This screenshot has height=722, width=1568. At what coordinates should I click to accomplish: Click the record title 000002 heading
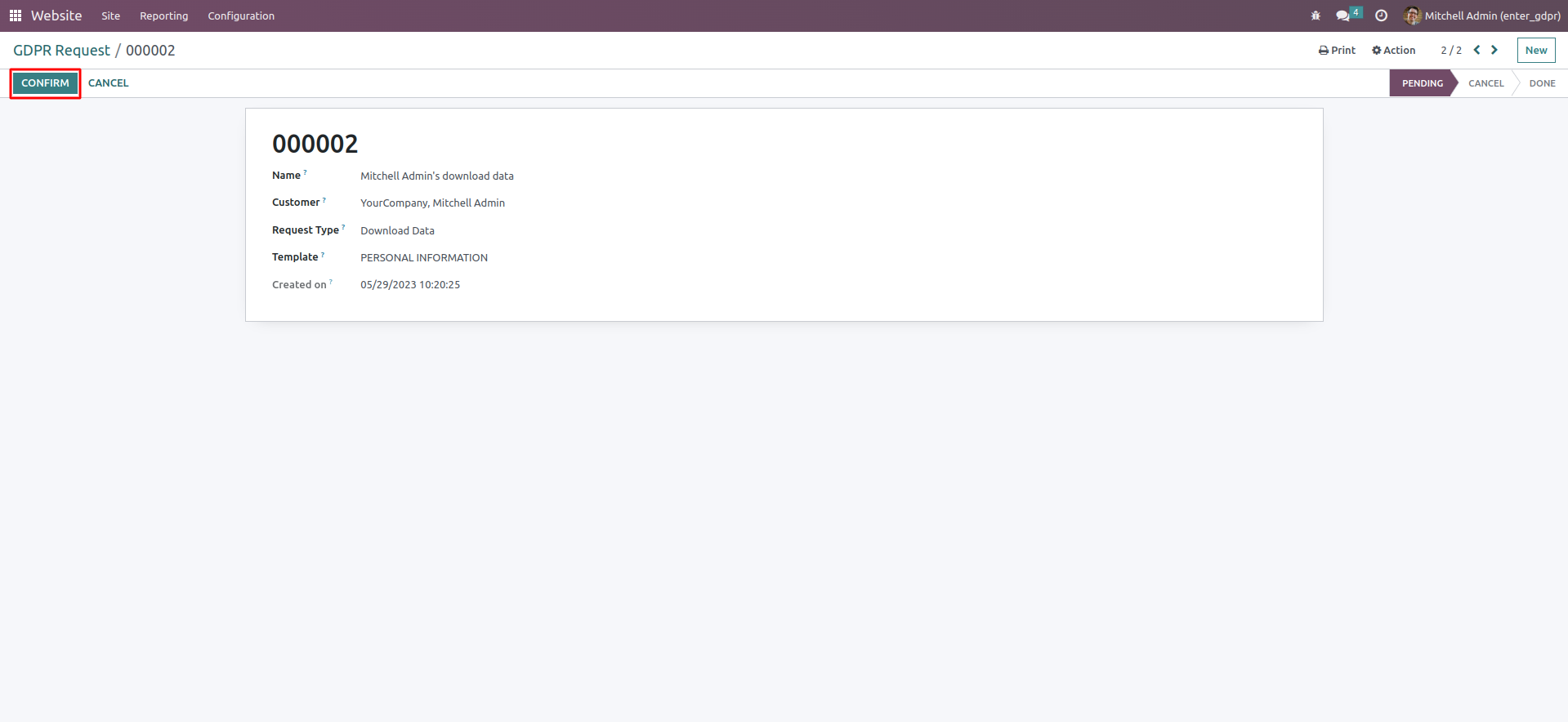315,144
